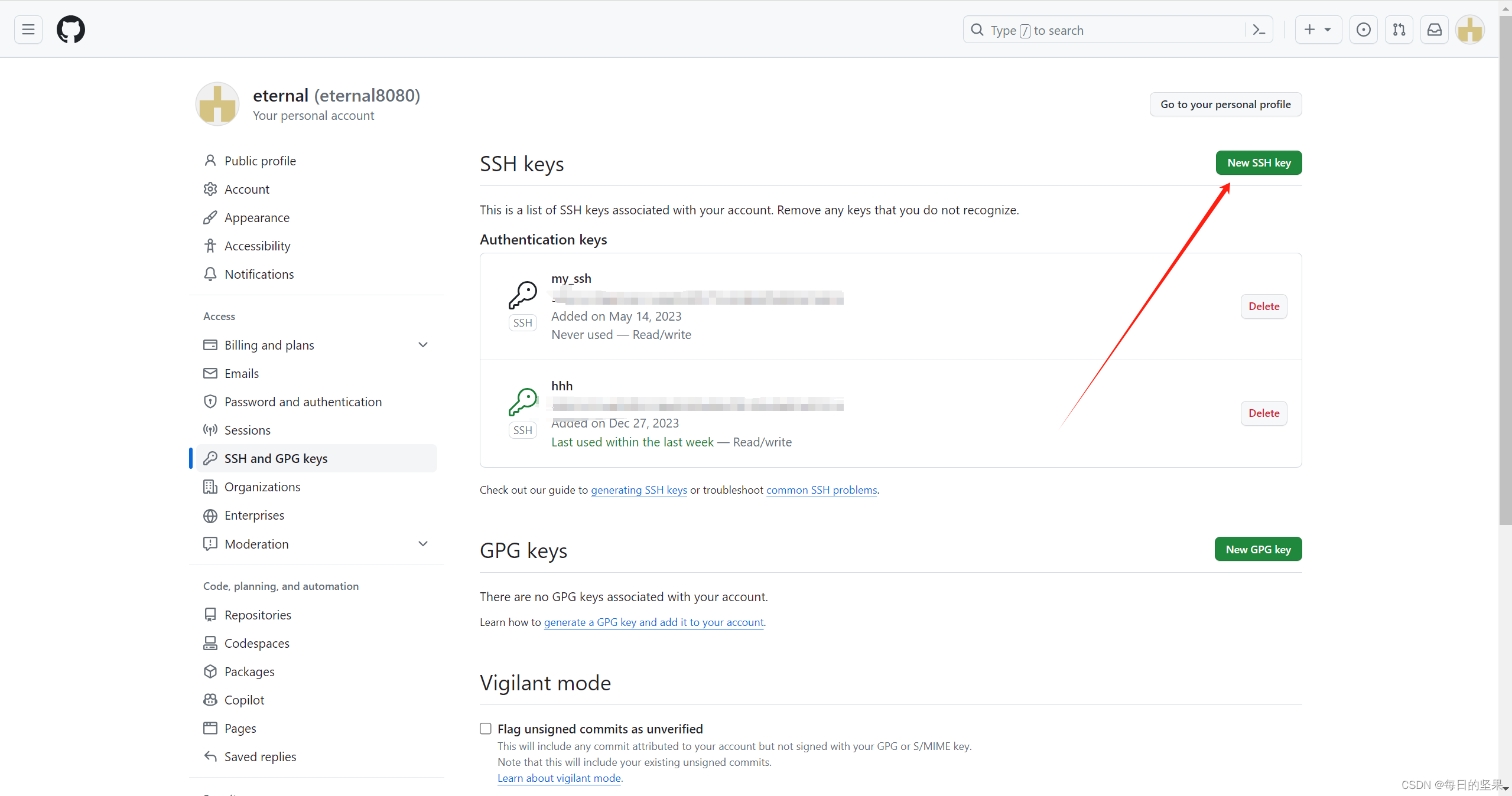Open the command palette icon
The width and height of the screenshot is (1512, 796).
[x=1259, y=30]
